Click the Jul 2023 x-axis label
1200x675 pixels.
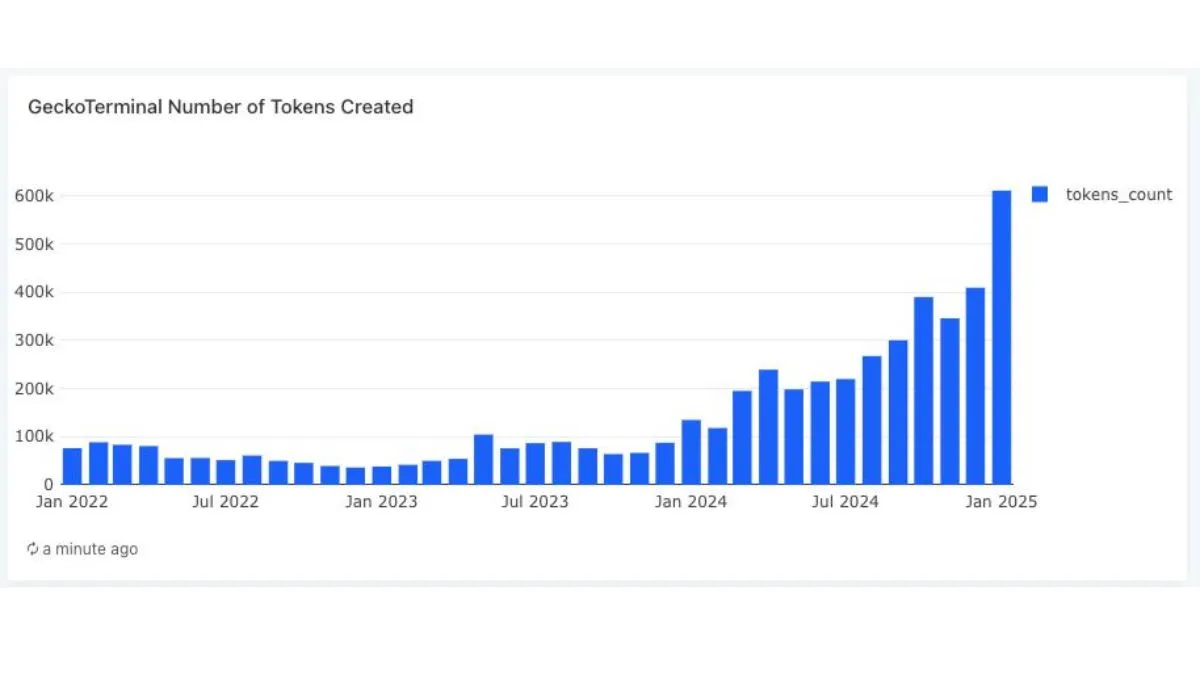click(x=535, y=502)
